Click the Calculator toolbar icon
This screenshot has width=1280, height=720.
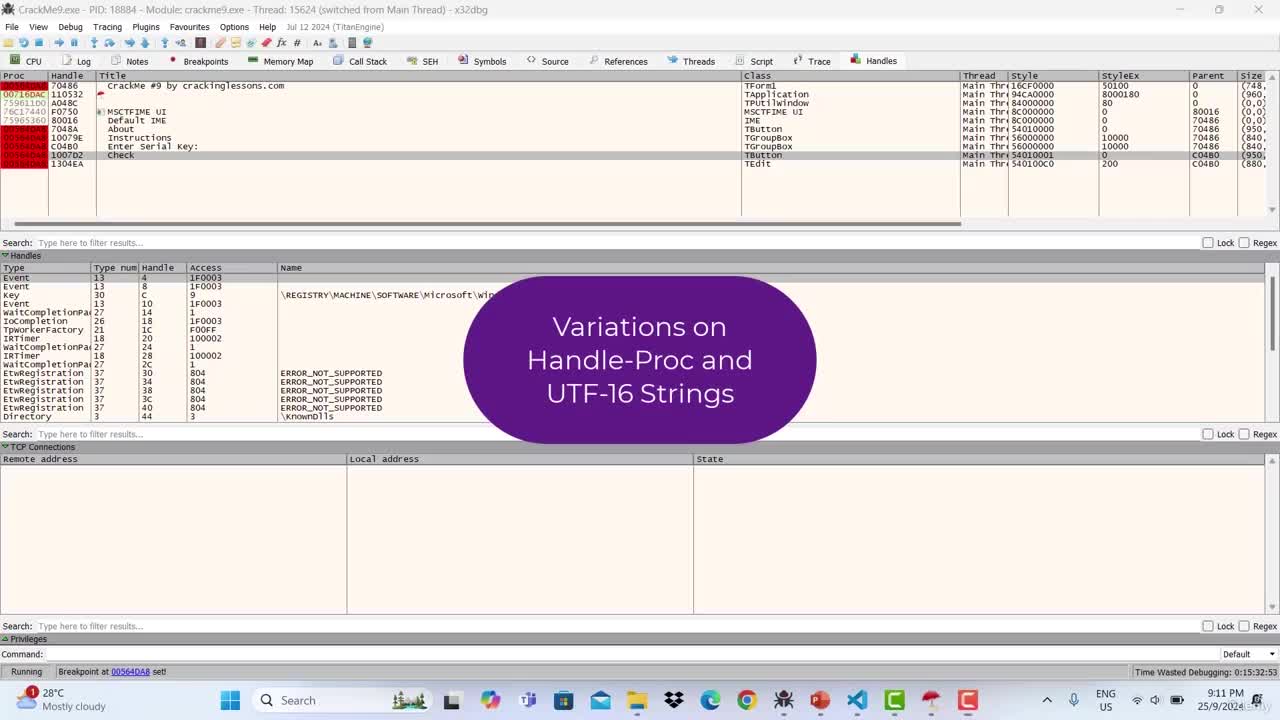352,43
